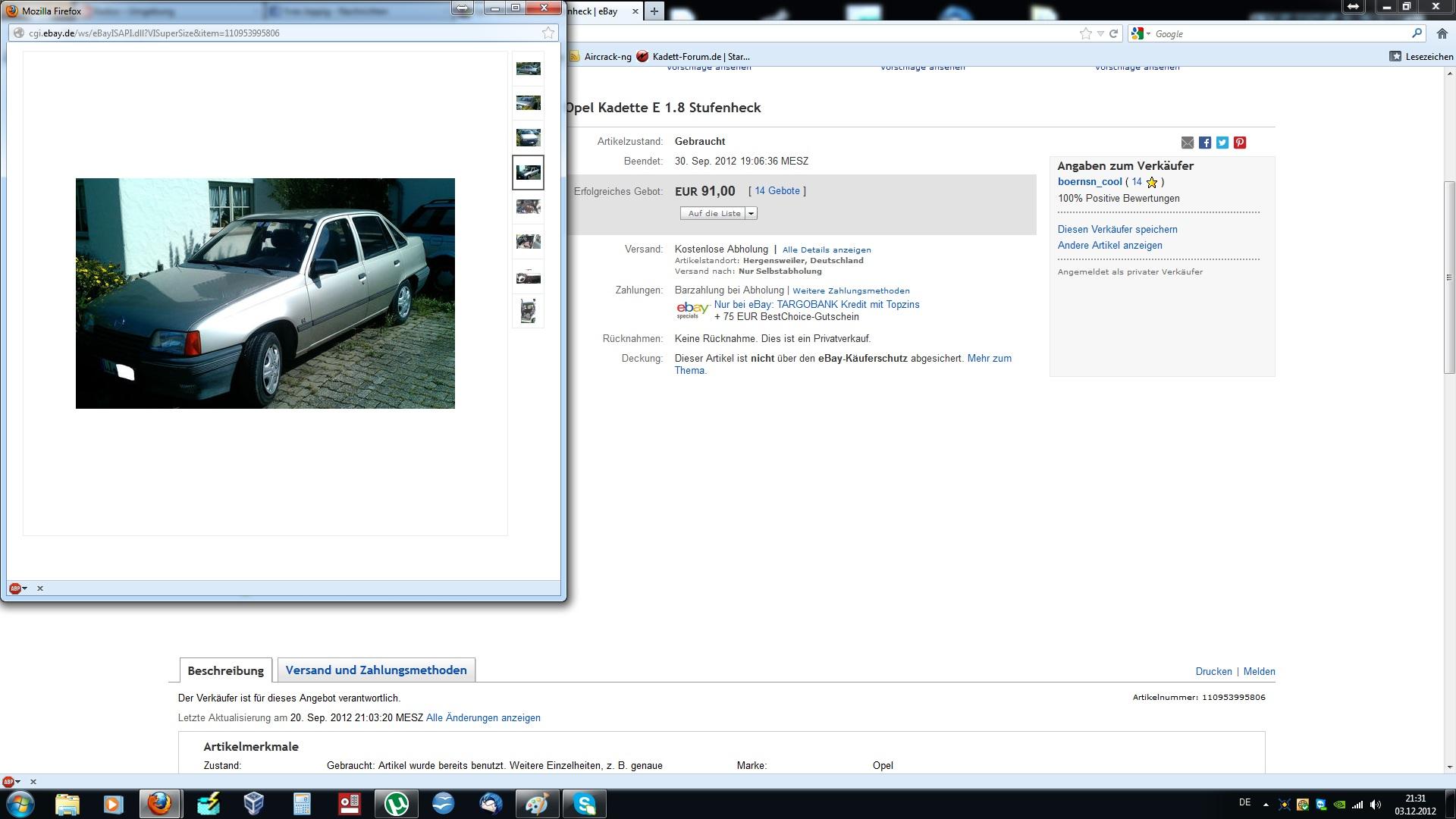1456x819 pixels.
Task: Reload the eBay page in main window
Action: coord(1114,33)
